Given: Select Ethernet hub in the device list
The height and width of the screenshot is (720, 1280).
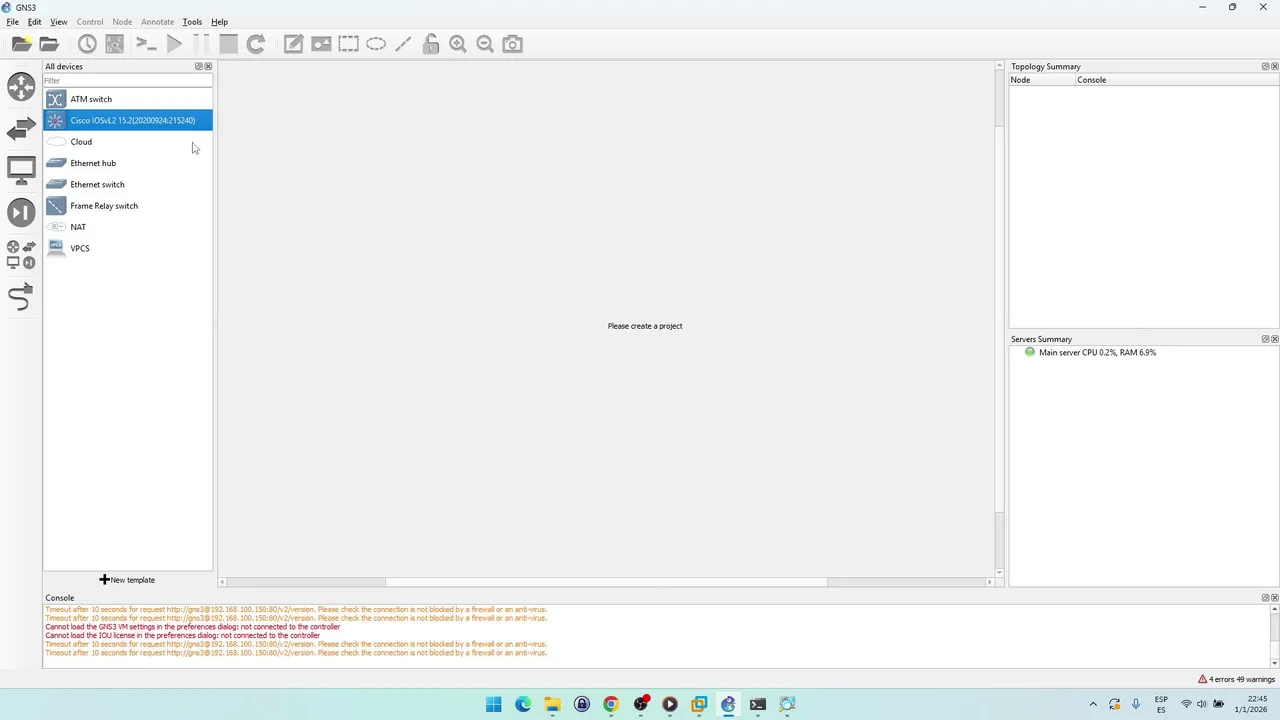Looking at the screenshot, I should tap(128, 163).
